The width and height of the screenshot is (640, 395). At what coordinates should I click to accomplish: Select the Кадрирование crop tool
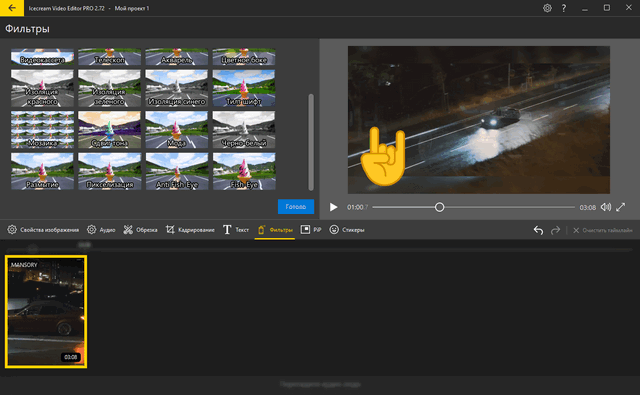tap(190, 230)
